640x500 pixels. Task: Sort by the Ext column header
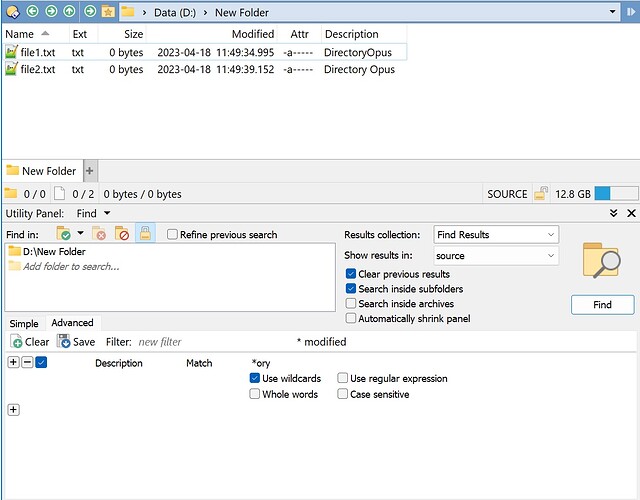coord(83,34)
